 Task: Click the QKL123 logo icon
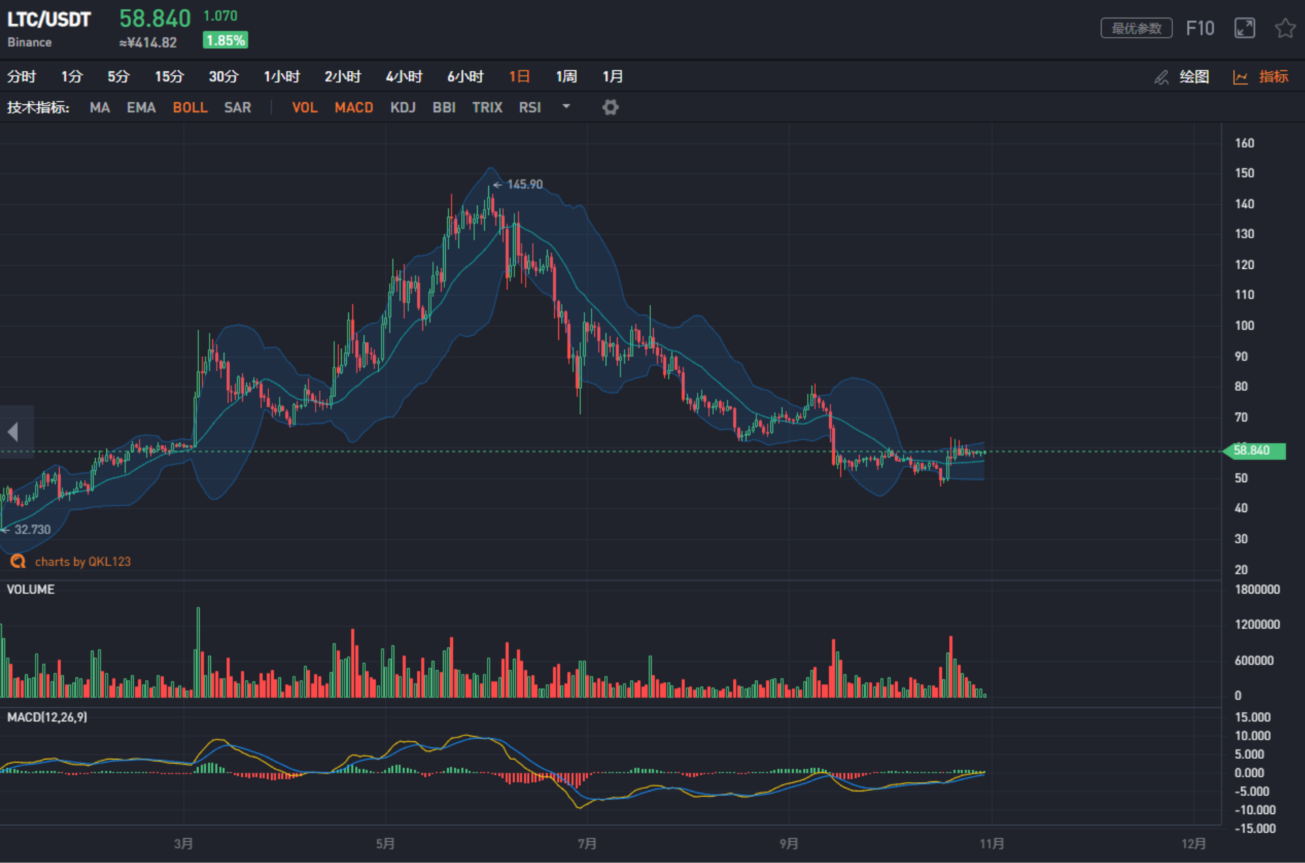point(18,561)
